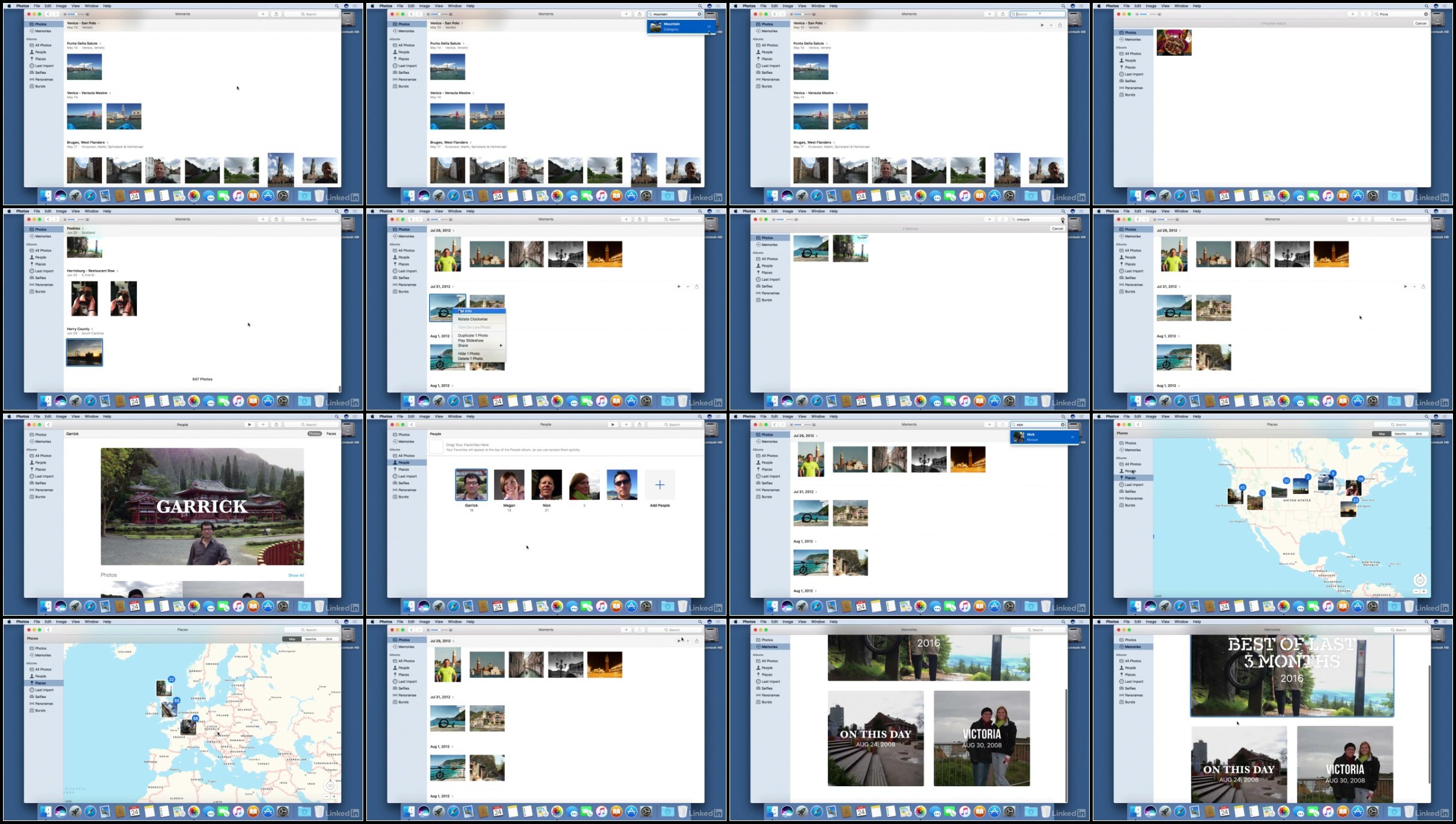Open the 3D compass on United States map
Image resolution: width=1456 pixels, height=824 pixels.
pos(1419,580)
